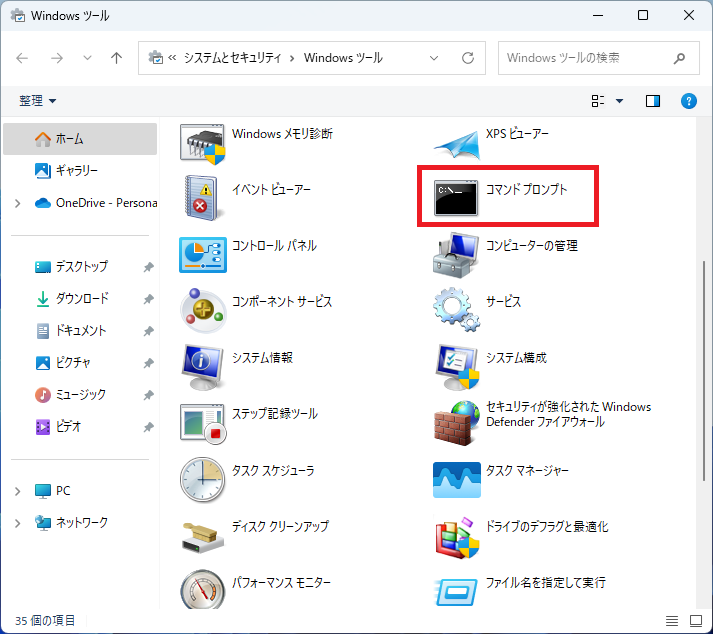713x634 pixels.
Task: Unpin ドキュメント via its pin icon
Action: click(148, 331)
